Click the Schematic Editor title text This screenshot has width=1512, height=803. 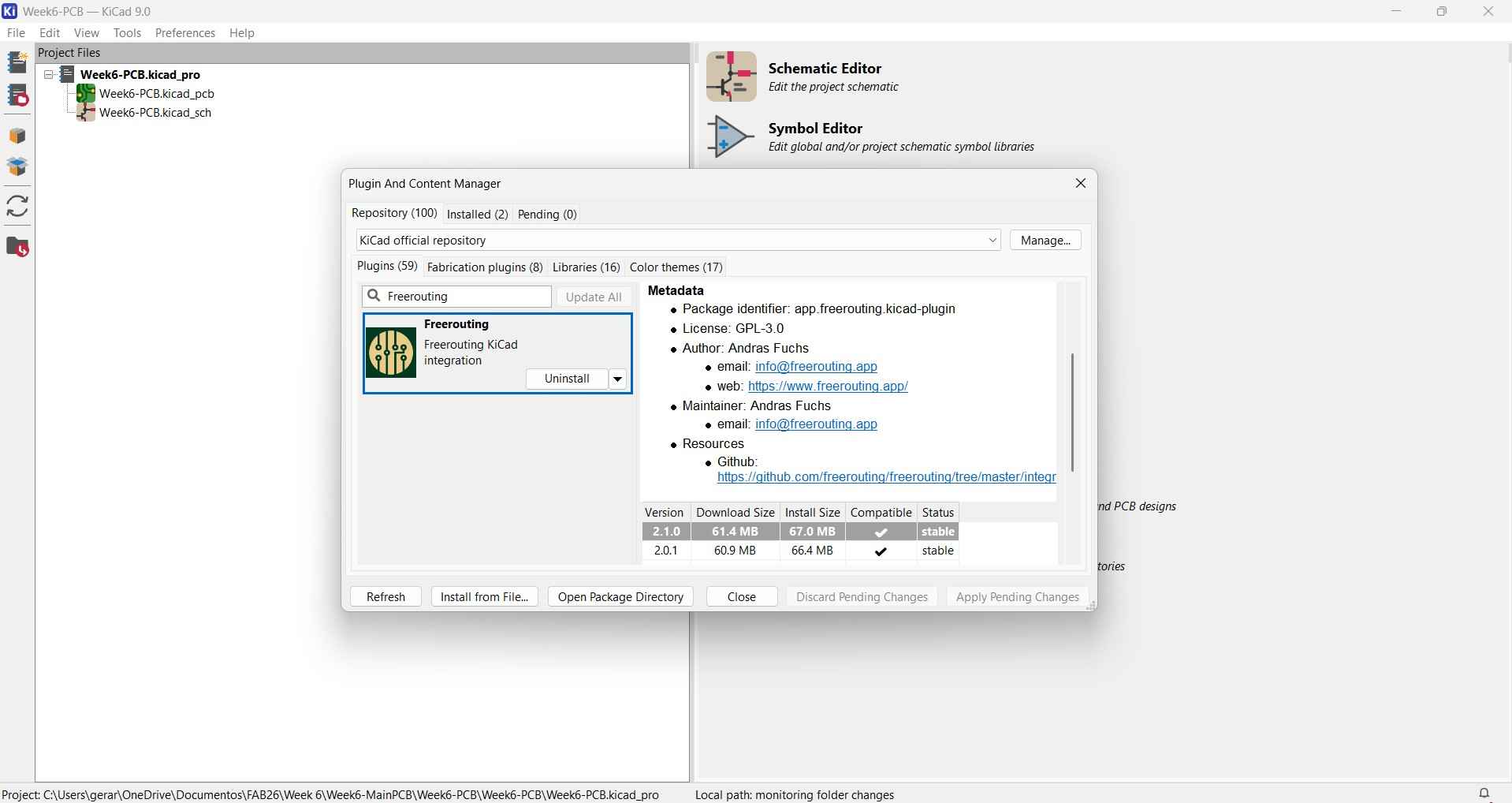coord(825,69)
